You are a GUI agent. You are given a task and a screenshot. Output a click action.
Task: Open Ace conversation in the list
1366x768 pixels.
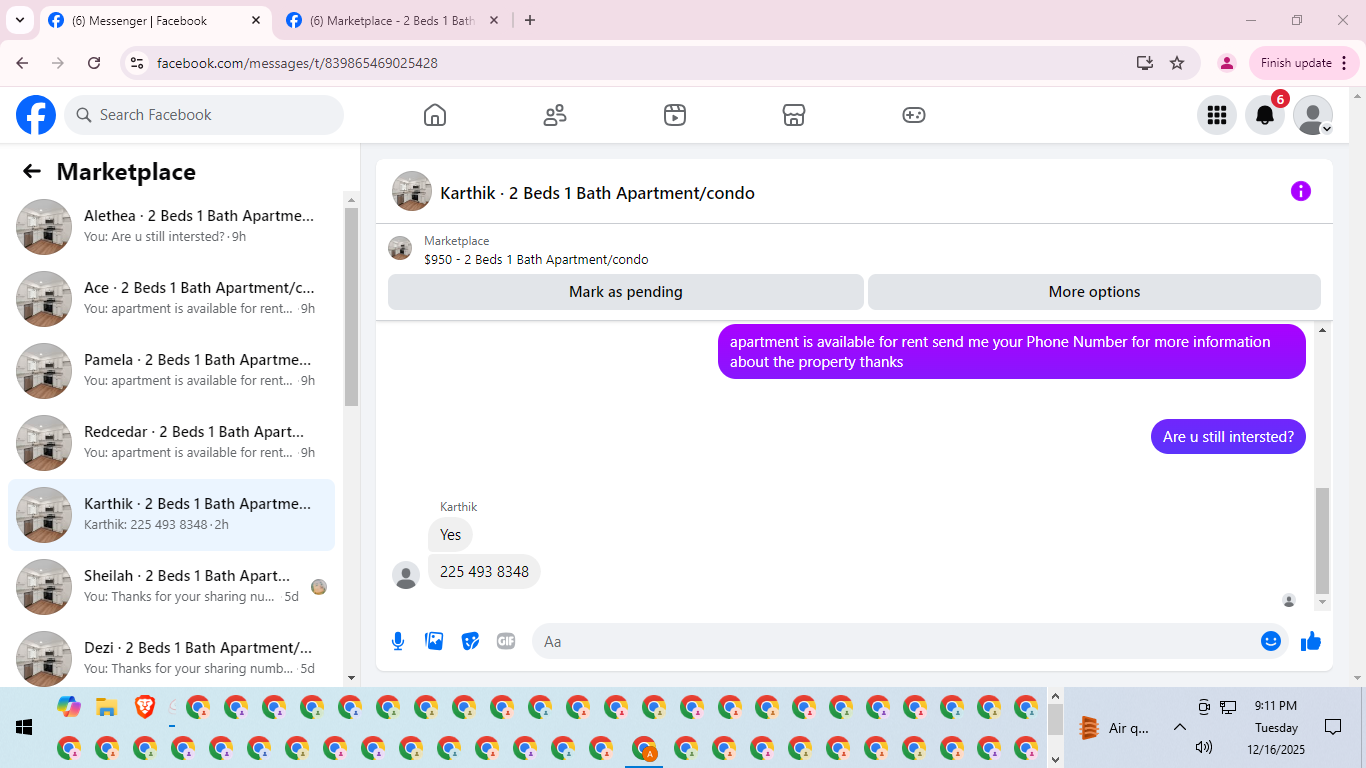pyautogui.click(x=171, y=299)
